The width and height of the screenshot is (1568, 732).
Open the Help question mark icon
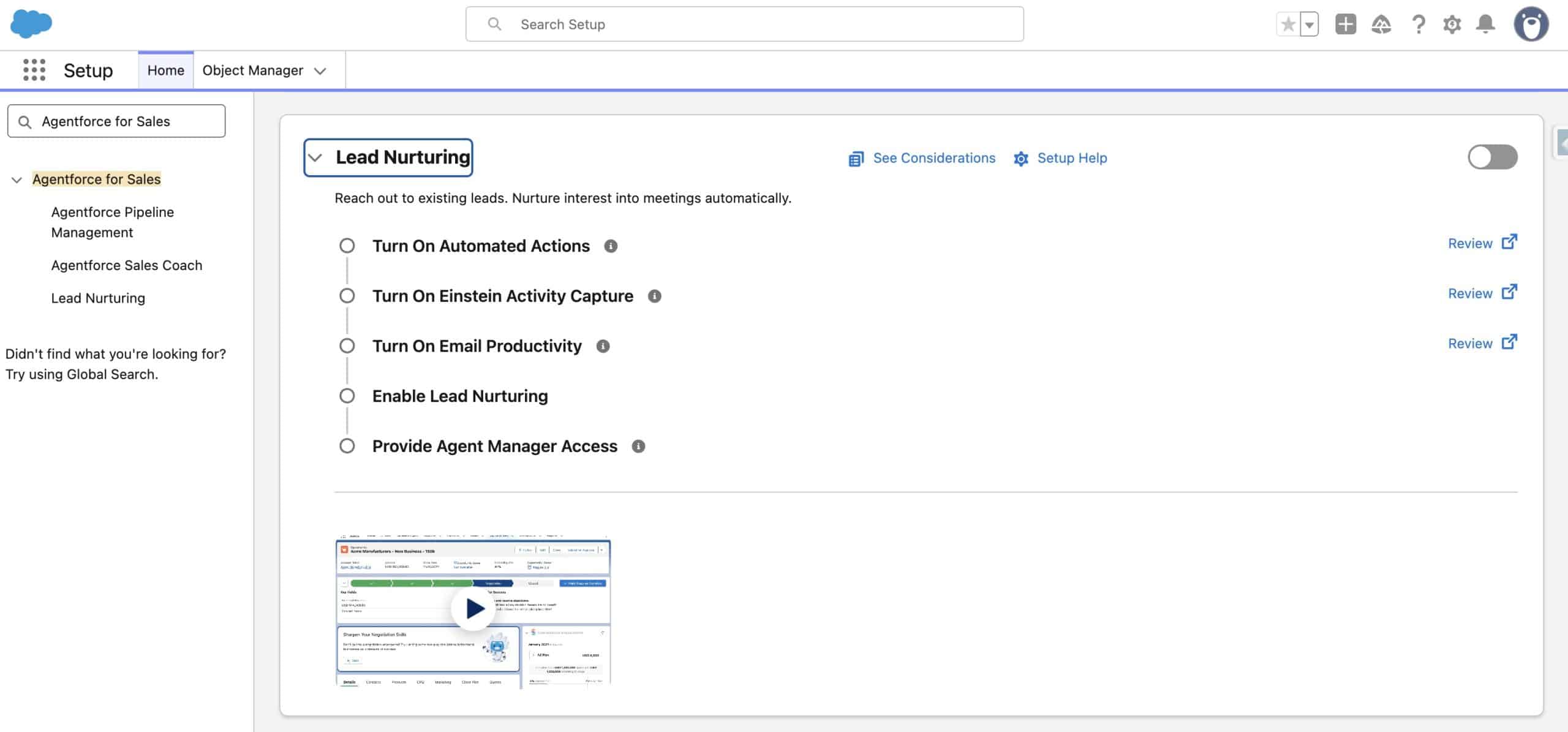click(x=1418, y=25)
